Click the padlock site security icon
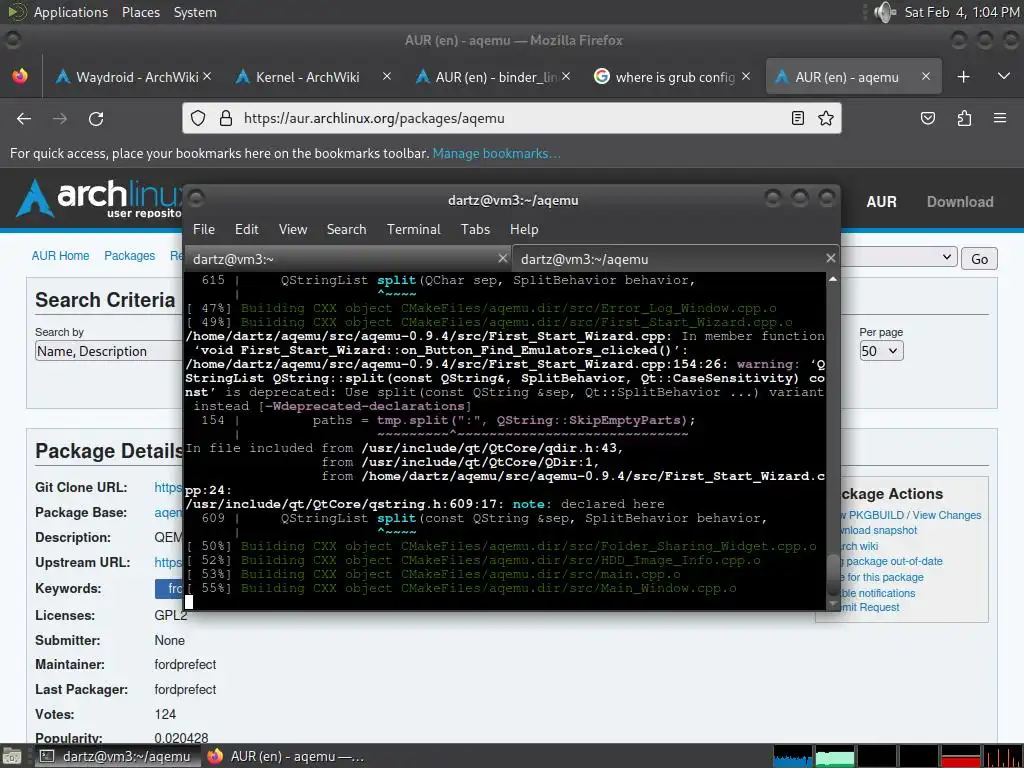Viewport: 1024px width, 768px height. click(226, 118)
